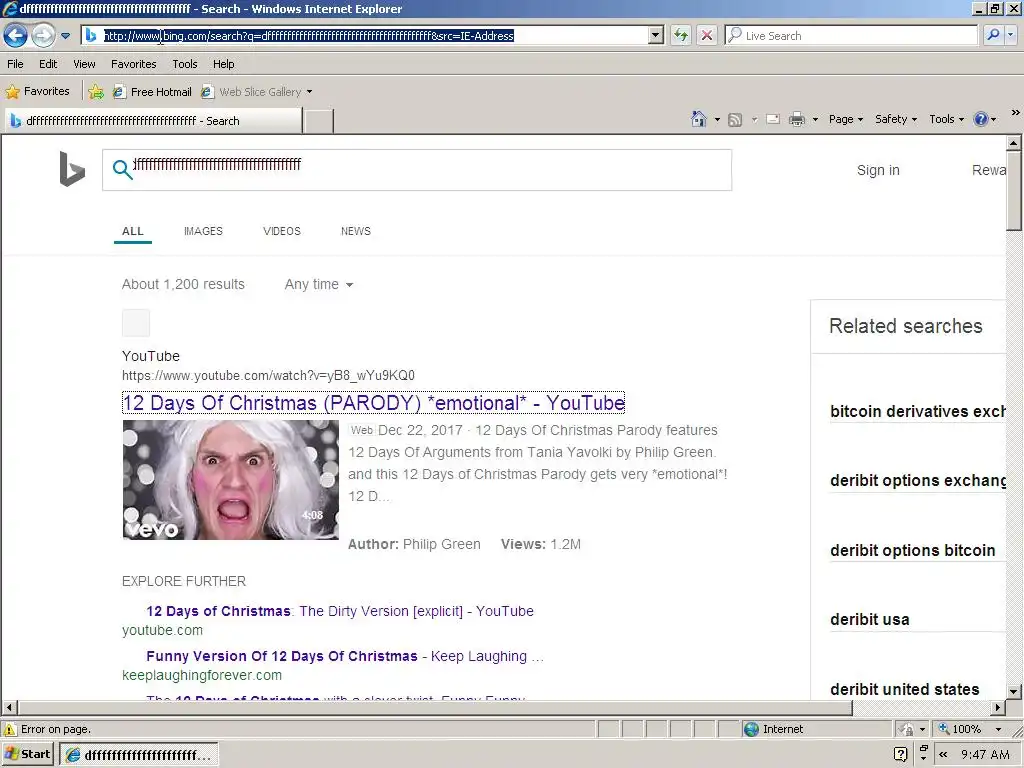Click the vertical scrollbar up arrow

1014,142
